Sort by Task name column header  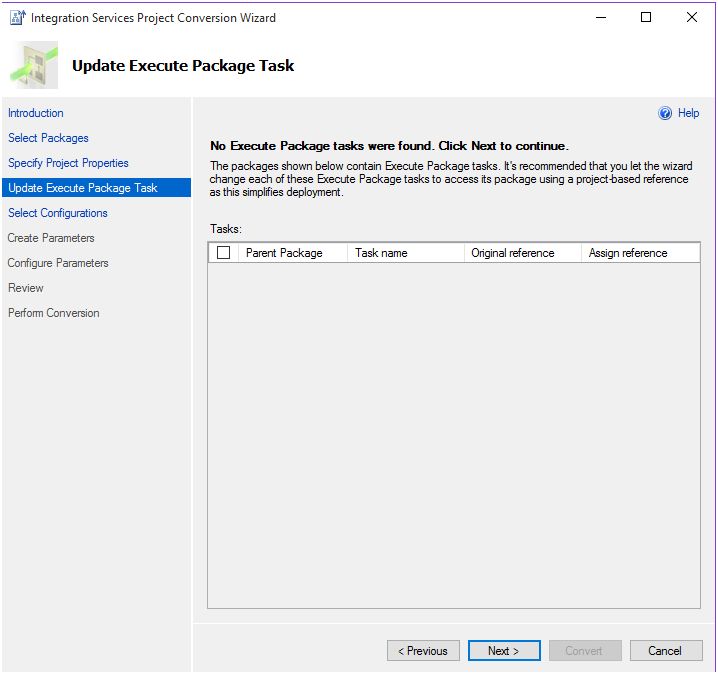pos(406,253)
